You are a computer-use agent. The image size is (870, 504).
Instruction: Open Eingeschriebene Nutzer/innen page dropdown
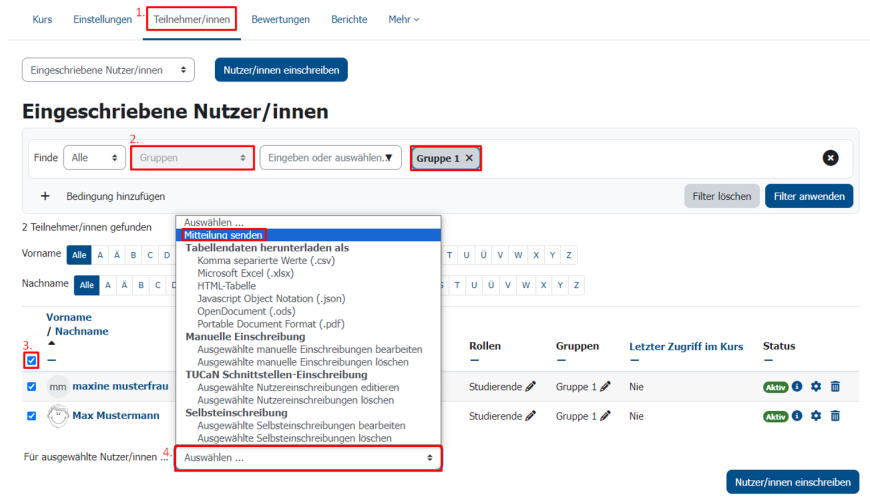pos(108,70)
